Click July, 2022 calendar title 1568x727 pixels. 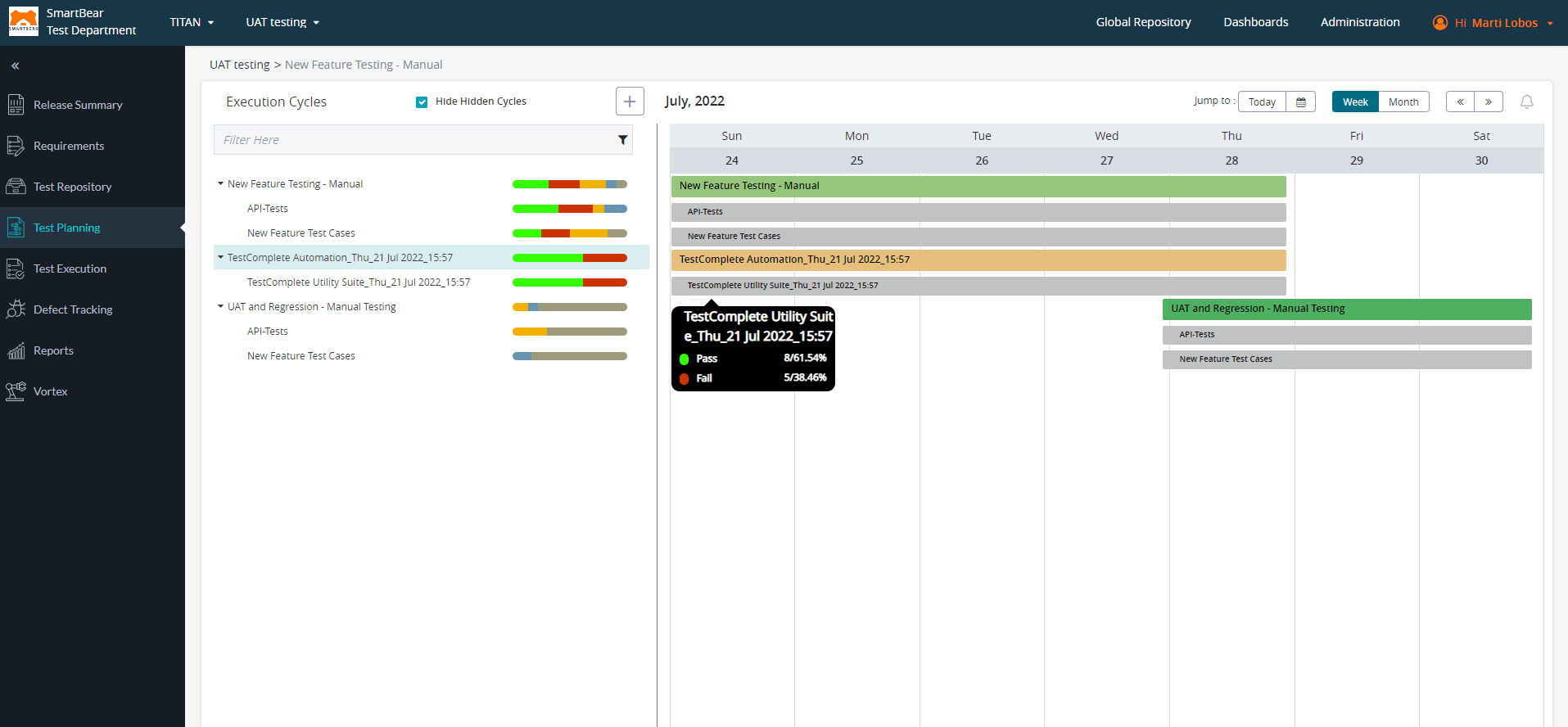(x=694, y=101)
